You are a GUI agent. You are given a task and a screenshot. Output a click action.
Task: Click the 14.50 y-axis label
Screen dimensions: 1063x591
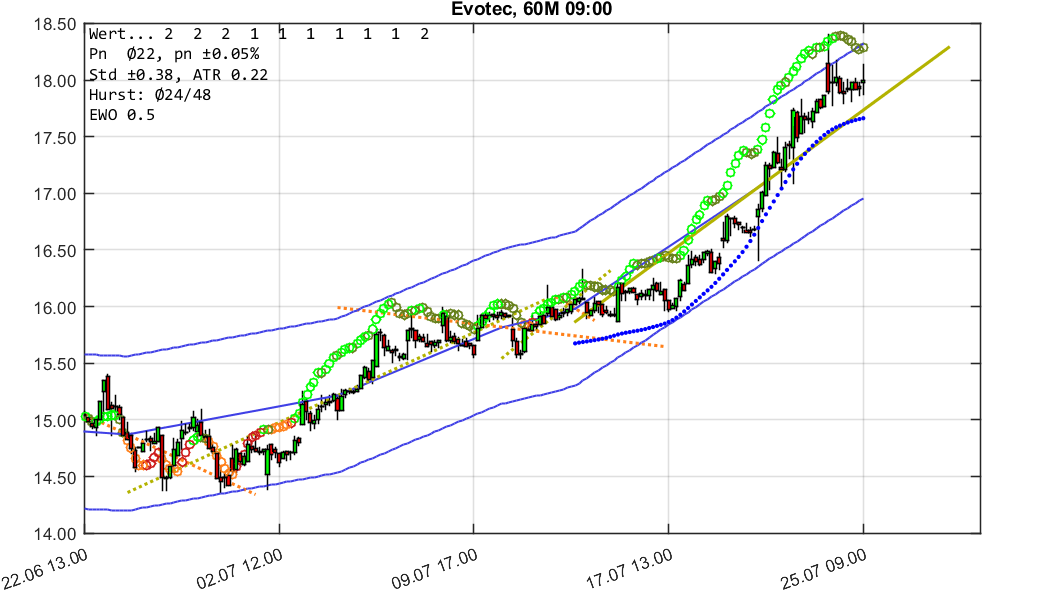point(55,478)
